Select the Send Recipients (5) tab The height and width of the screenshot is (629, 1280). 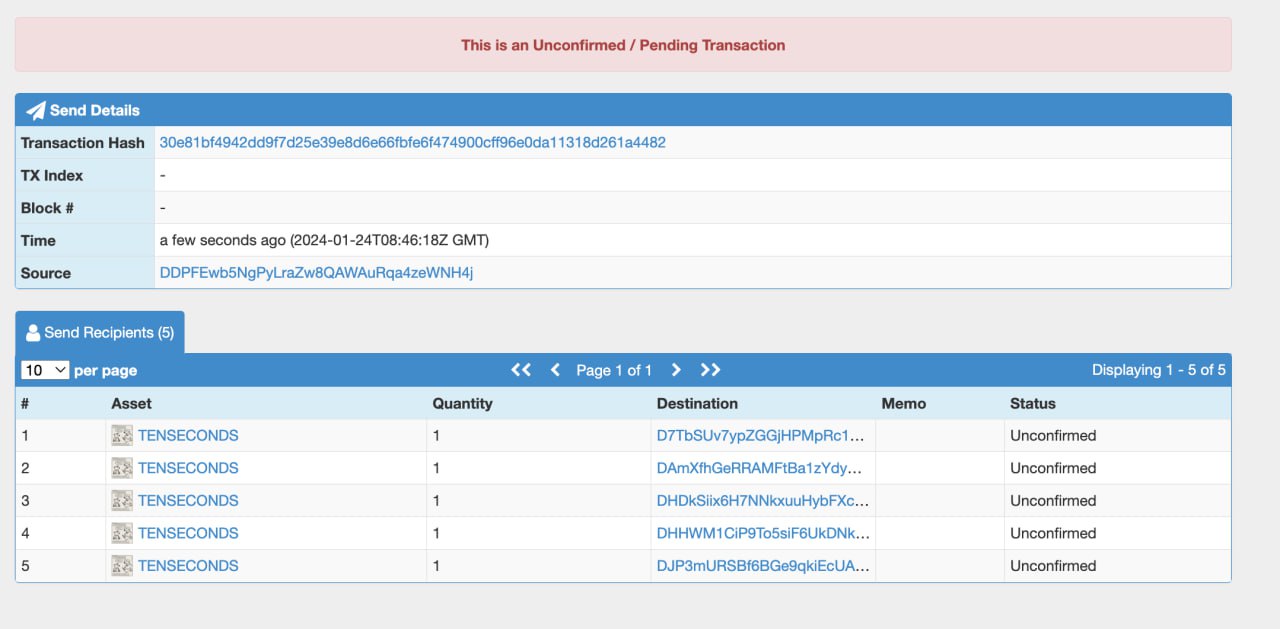[x=100, y=332]
